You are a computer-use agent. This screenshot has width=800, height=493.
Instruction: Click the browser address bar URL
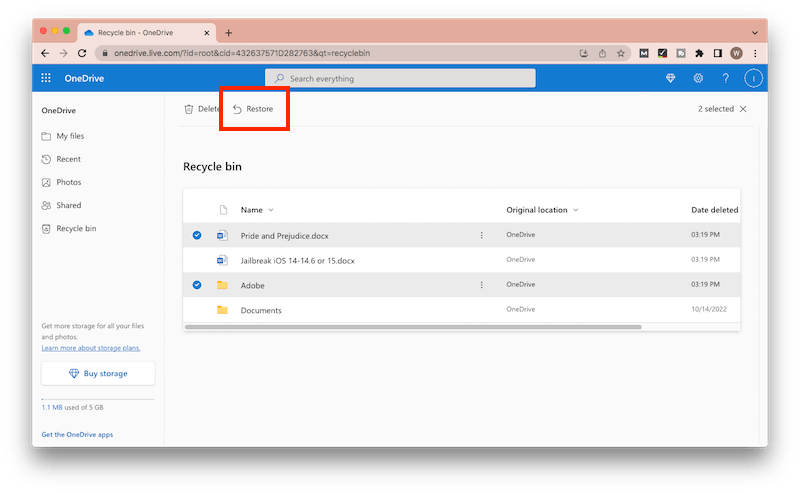click(x=242, y=53)
